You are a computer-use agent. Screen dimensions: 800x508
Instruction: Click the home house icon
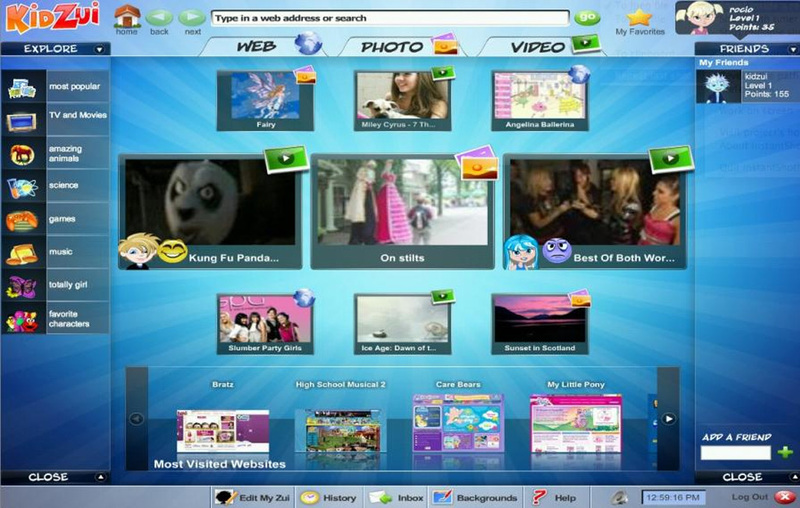[x=127, y=16]
